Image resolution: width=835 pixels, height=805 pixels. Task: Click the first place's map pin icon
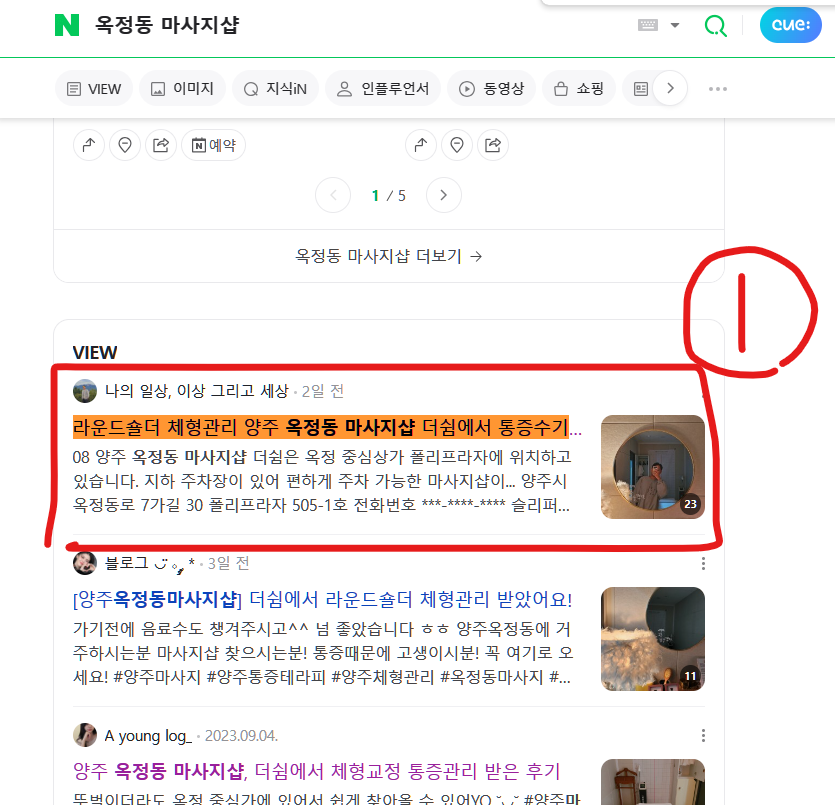[x=125, y=145]
